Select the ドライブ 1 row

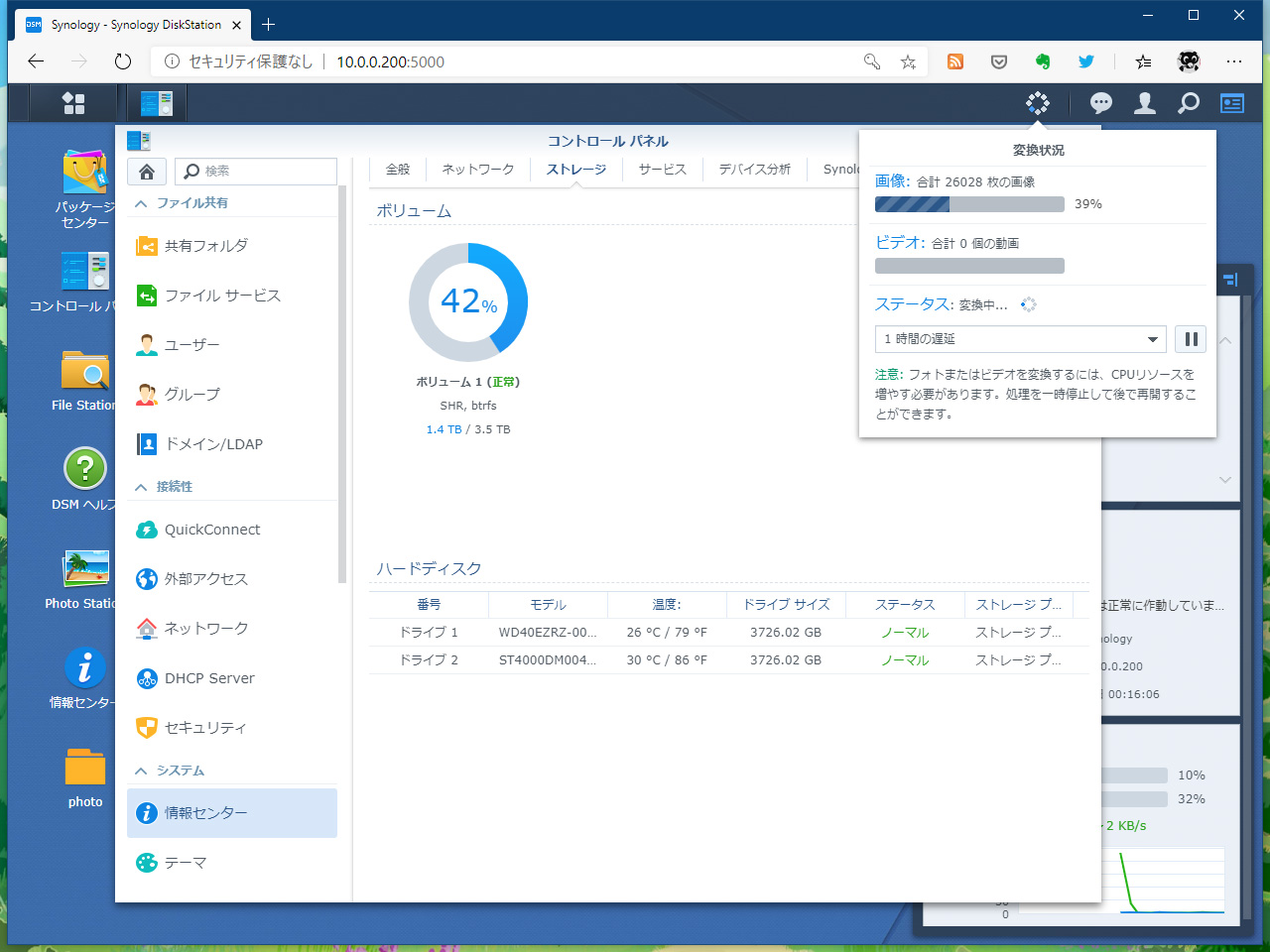(x=729, y=633)
